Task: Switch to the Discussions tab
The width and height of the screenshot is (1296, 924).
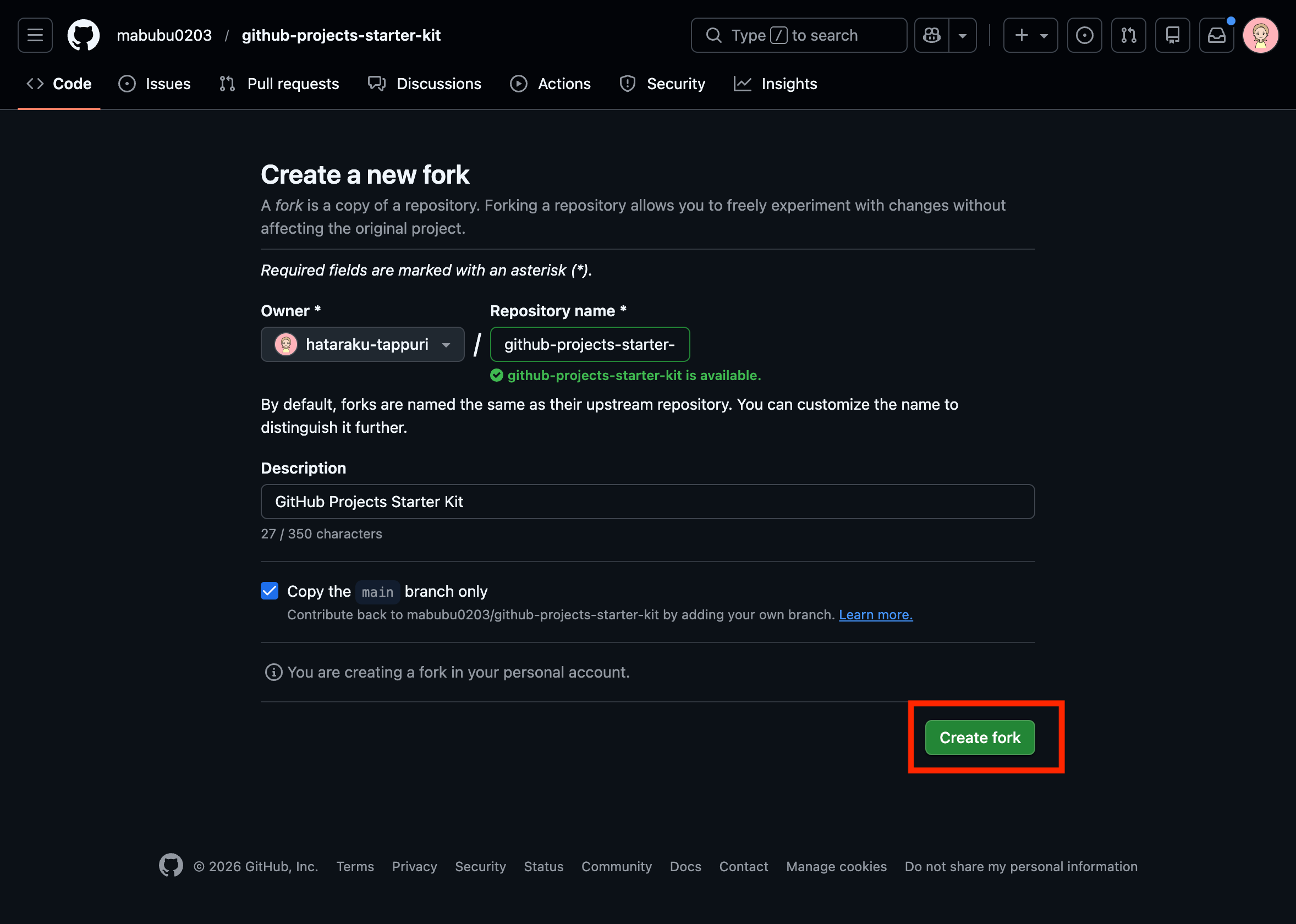Action: tap(425, 84)
